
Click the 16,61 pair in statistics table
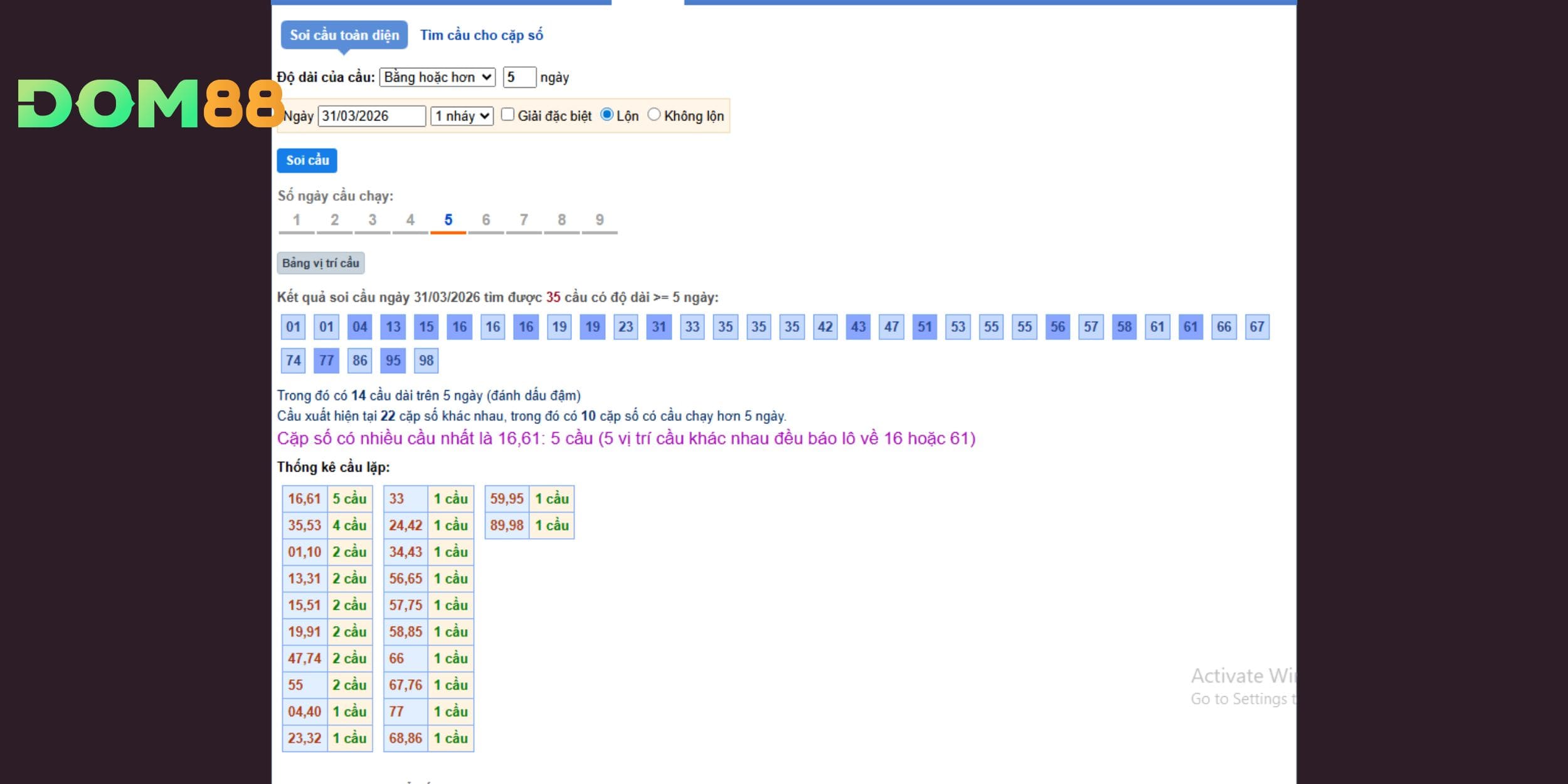pyautogui.click(x=304, y=499)
